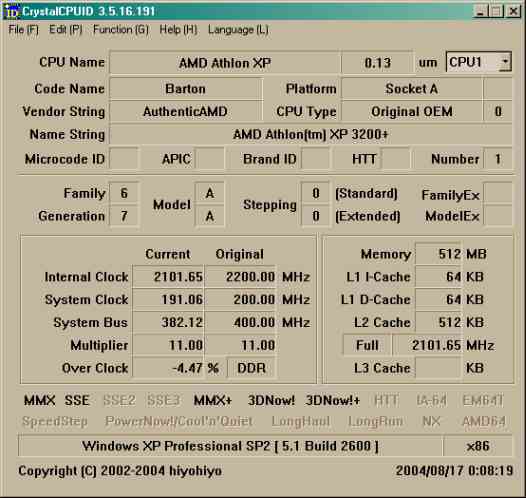Click the x86 architecture box
This screenshot has height=498, width=526.
point(478,446)
